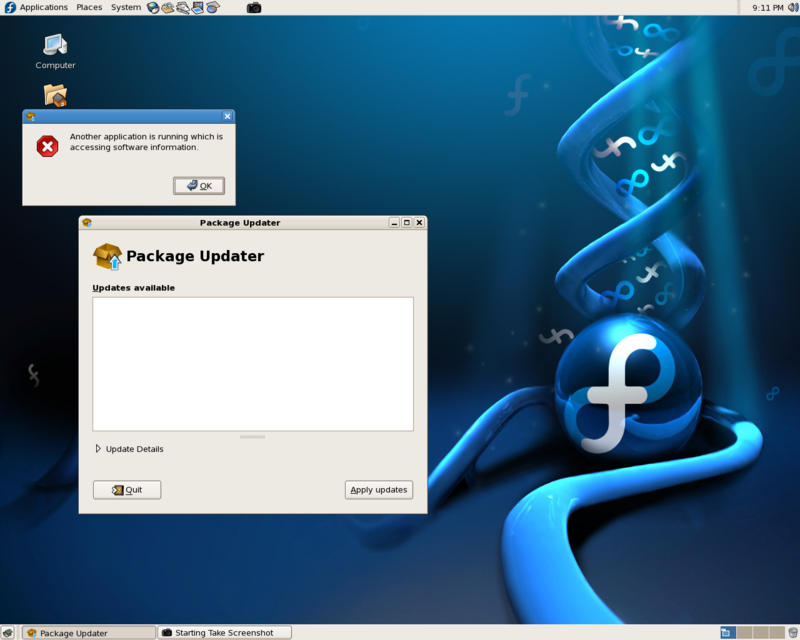
Task: Launch the word processor launcher icon
Action: coord(183,7)
